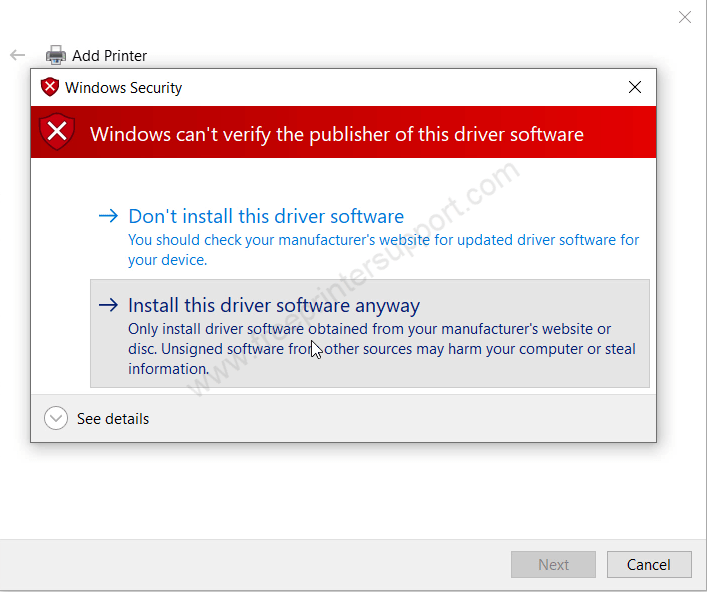
Task: Click the arrow beside Install anyway option
Action: click(x=108, y=305)
